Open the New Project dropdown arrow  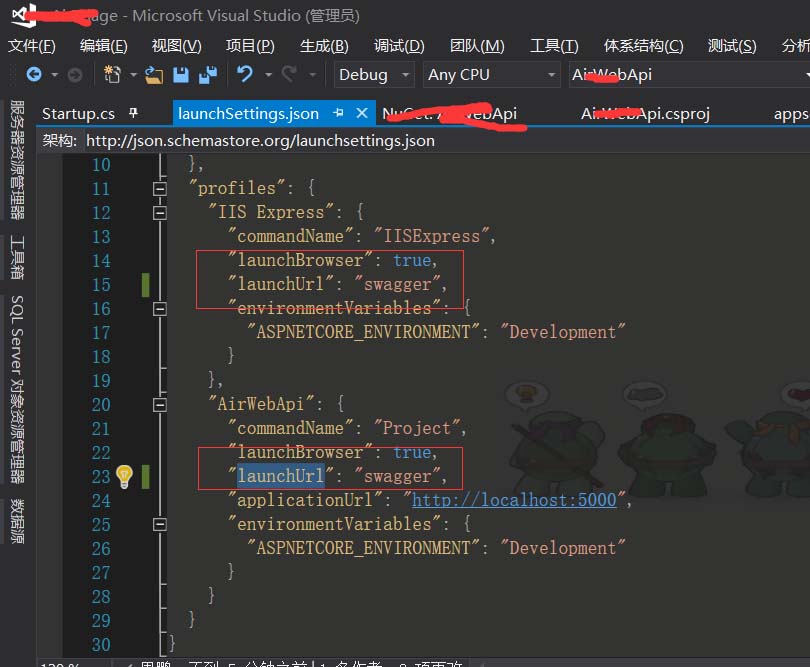tap(133, 75)
